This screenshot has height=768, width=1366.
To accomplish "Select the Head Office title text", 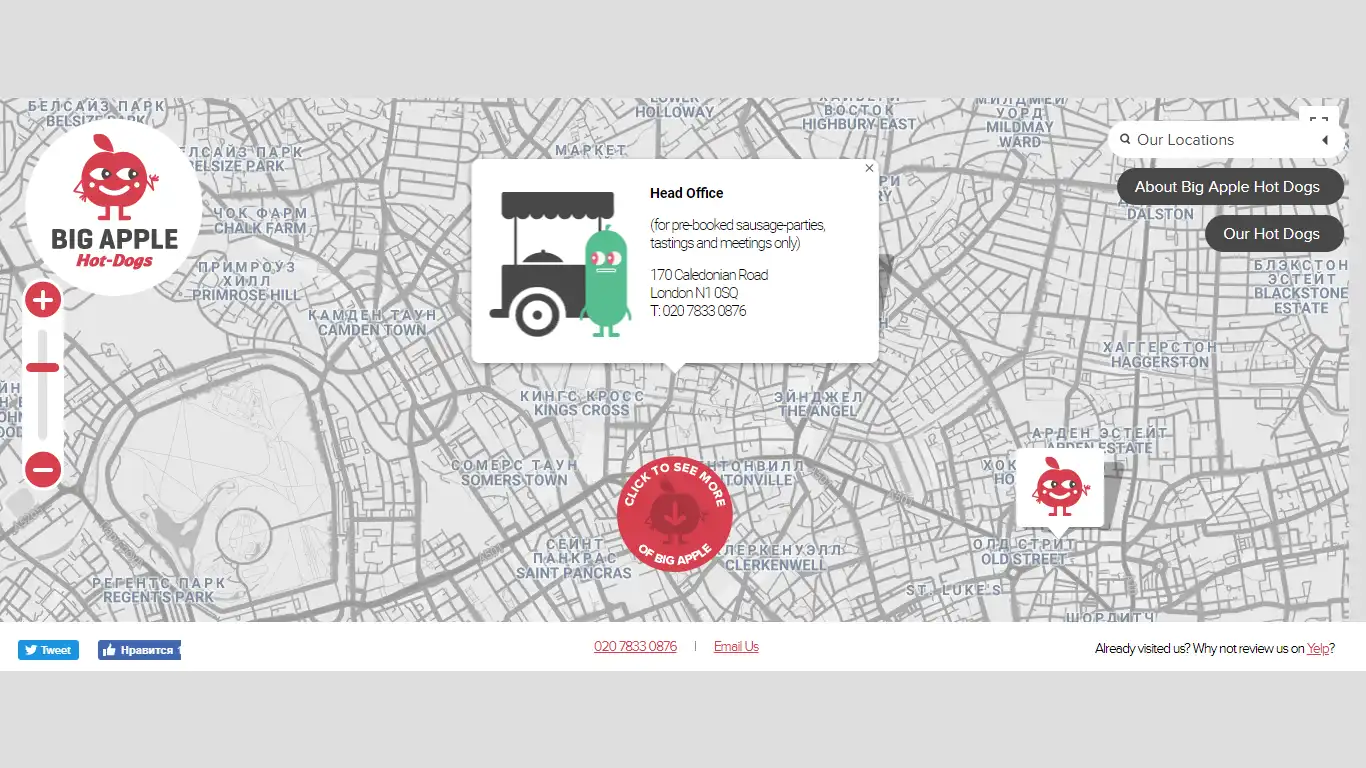I will pyautogui.click(x=686, y=193).
